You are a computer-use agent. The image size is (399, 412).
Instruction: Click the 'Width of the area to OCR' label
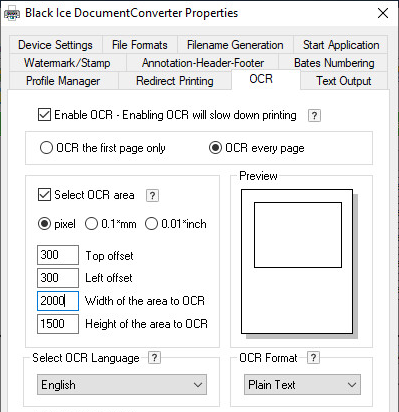[145, 301]
